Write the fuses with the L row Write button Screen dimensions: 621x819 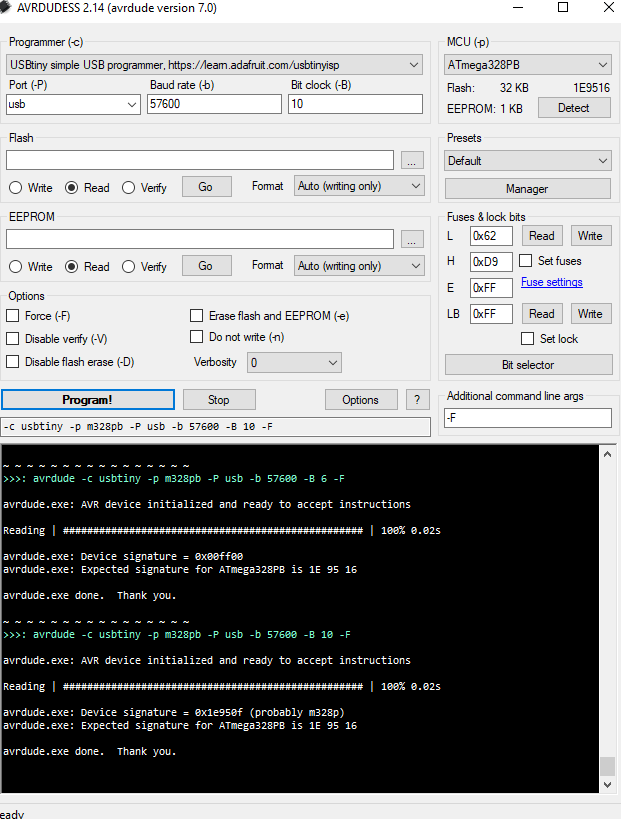pos(591,236)
